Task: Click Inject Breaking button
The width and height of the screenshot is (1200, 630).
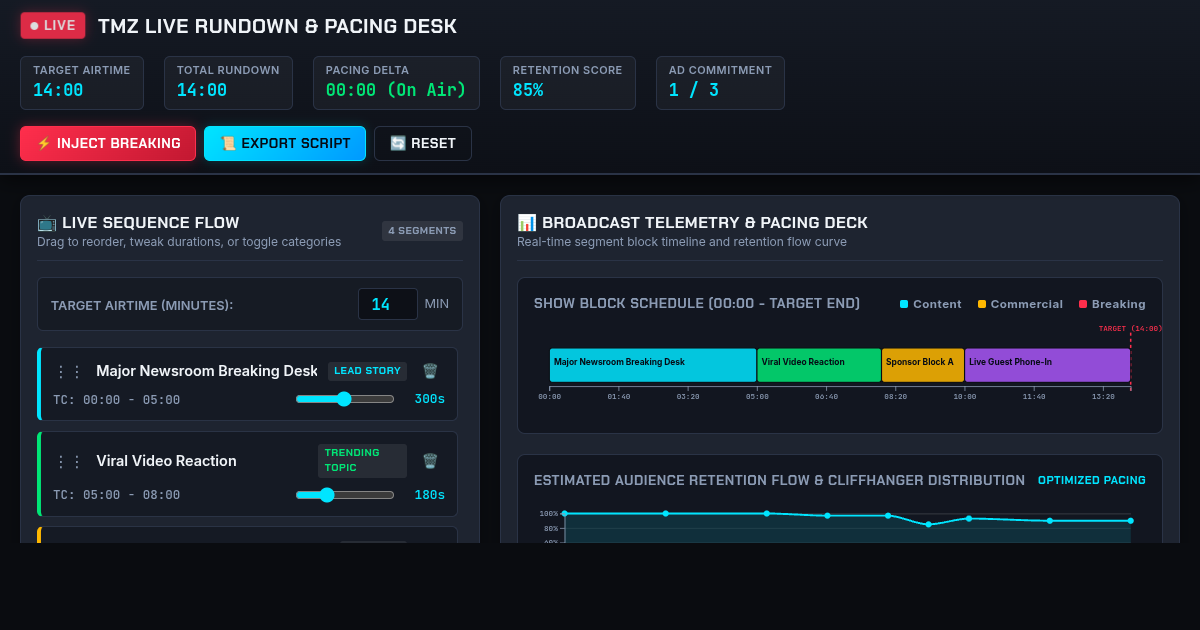Action: coord(108,143)
